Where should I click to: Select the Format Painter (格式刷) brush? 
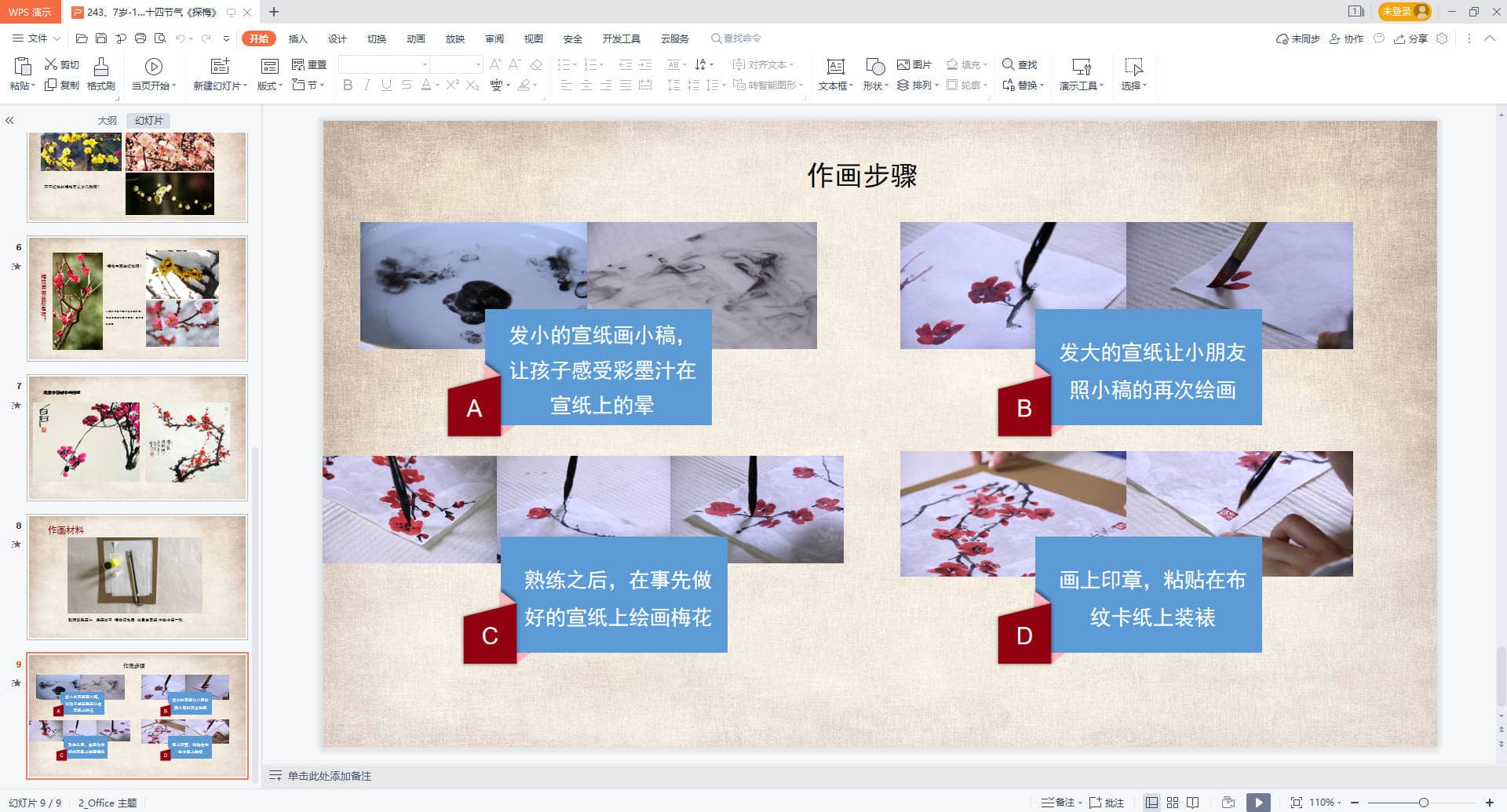click(101, 66)
